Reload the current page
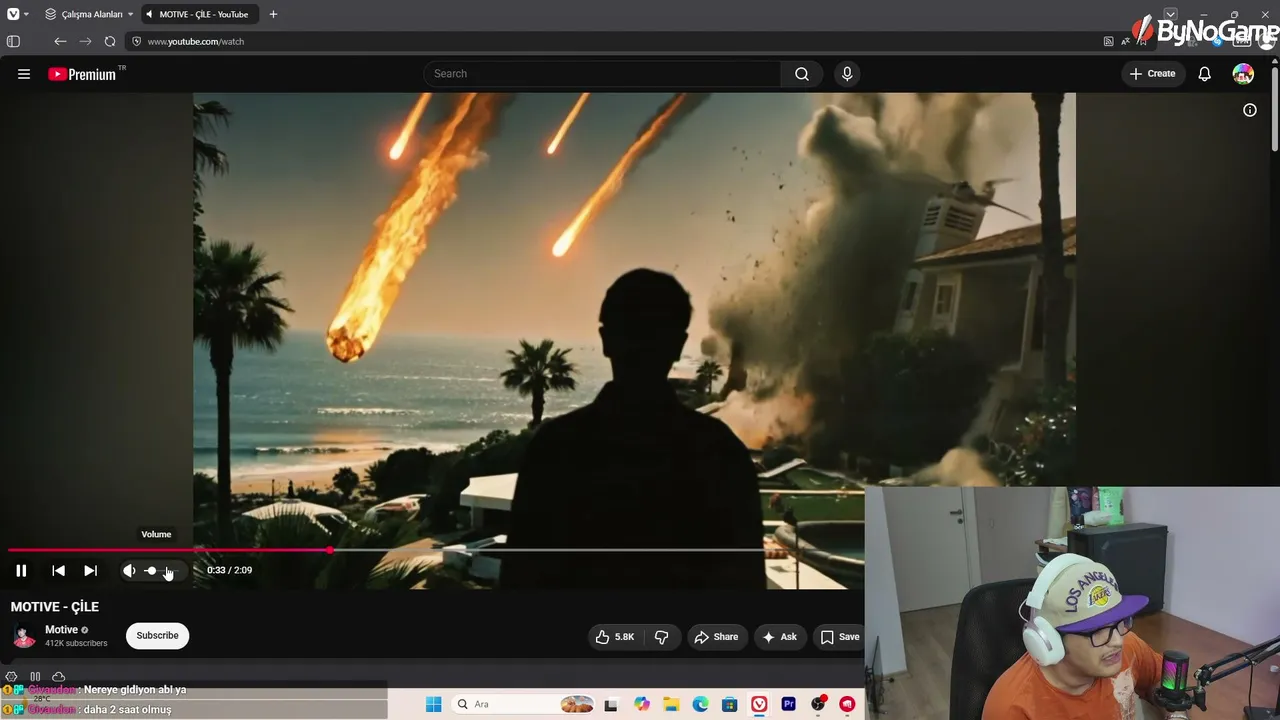The image size is (1280, 720). [110, 42]
